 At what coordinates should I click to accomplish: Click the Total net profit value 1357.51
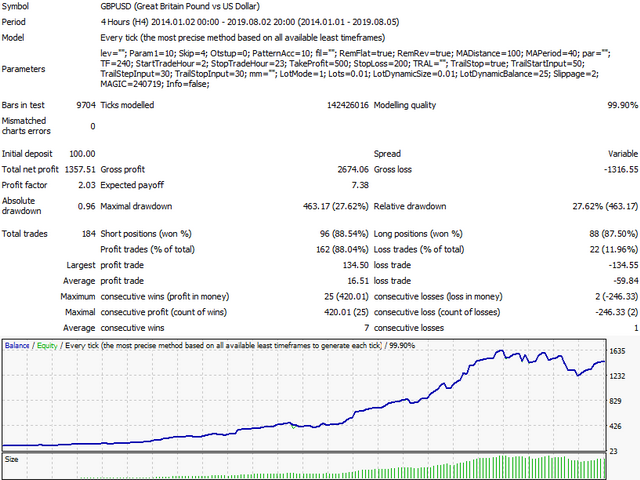pos(80,169)
